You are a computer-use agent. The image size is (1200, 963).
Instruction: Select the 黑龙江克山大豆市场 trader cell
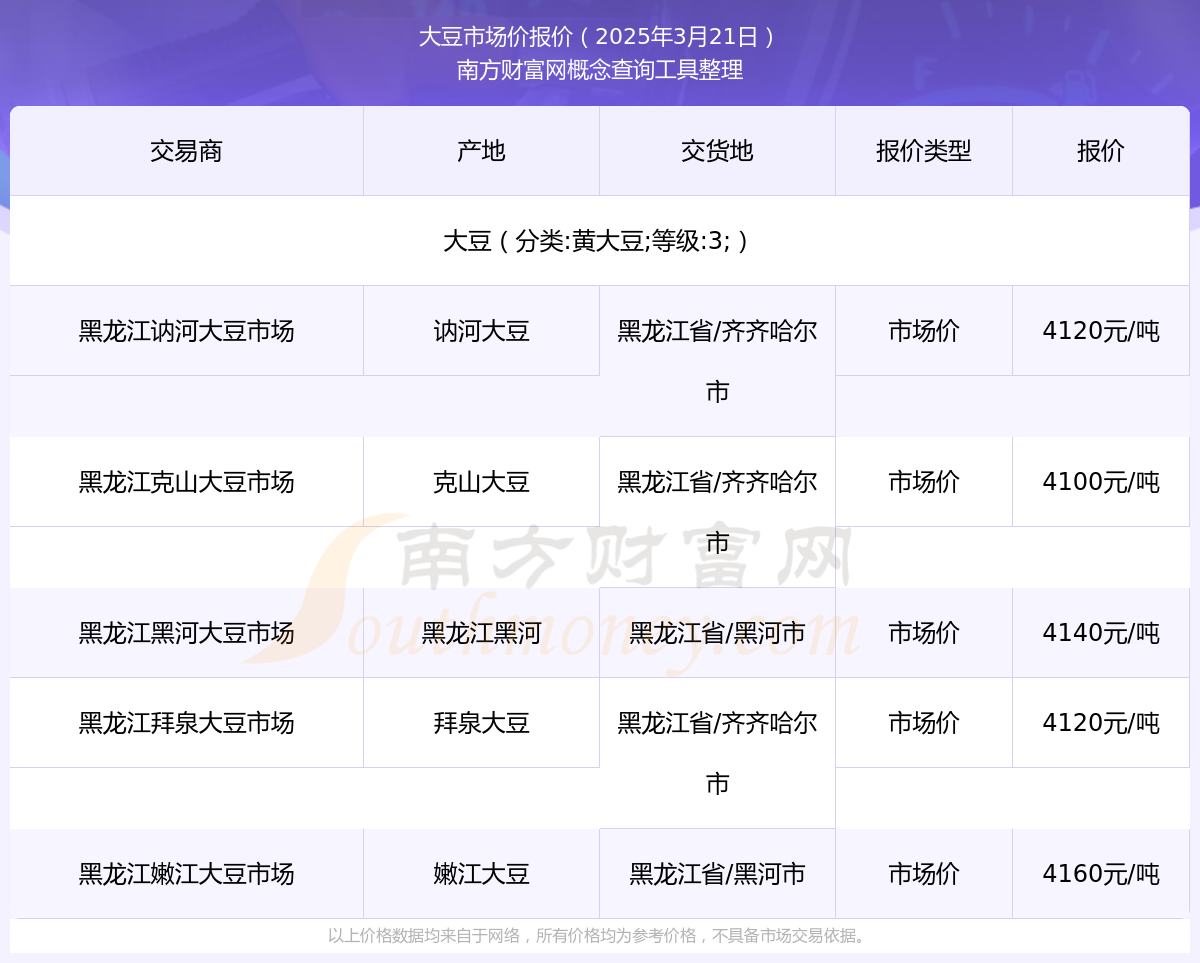[x=187, y=482]
